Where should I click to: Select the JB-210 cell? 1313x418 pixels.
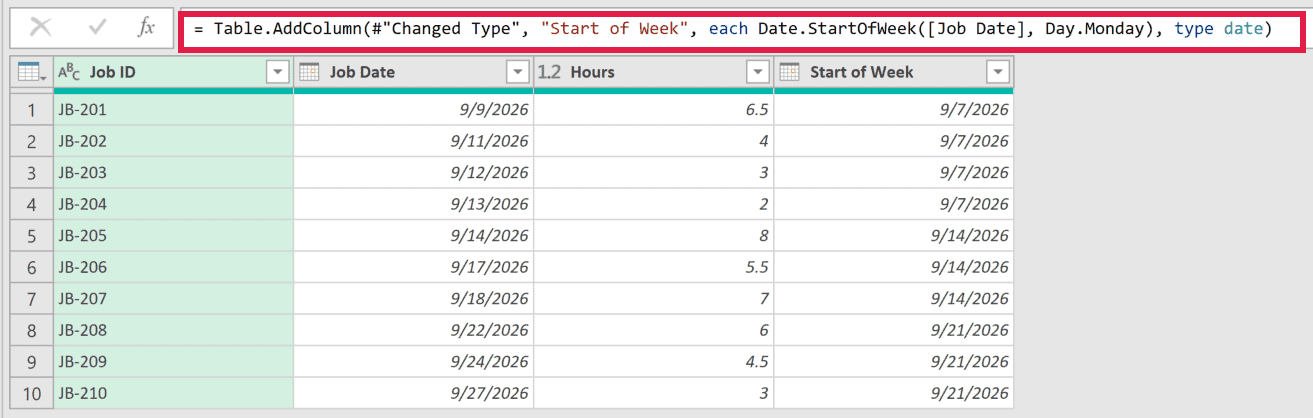tap(173, 393)
